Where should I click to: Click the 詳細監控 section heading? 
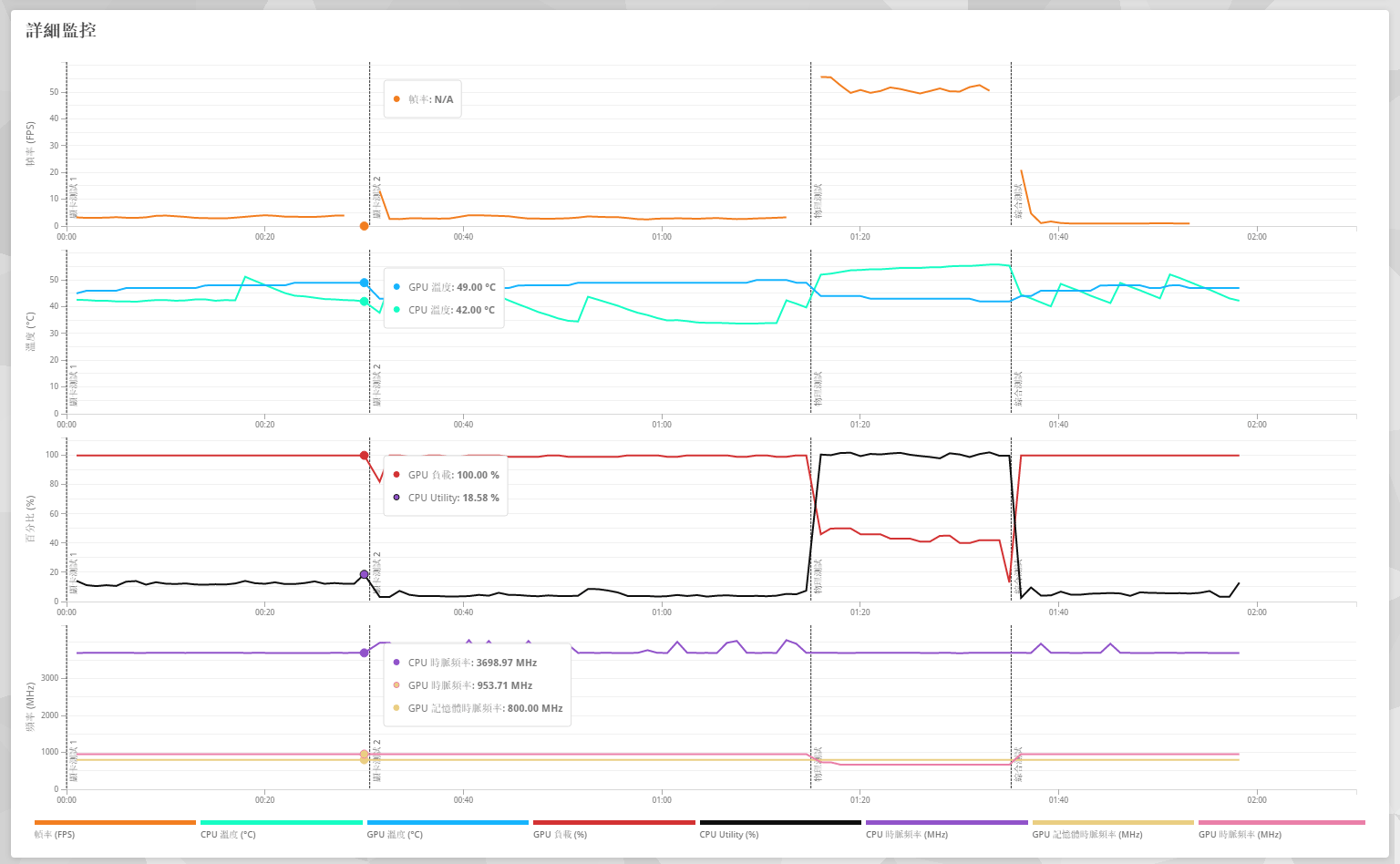[61, 30]
